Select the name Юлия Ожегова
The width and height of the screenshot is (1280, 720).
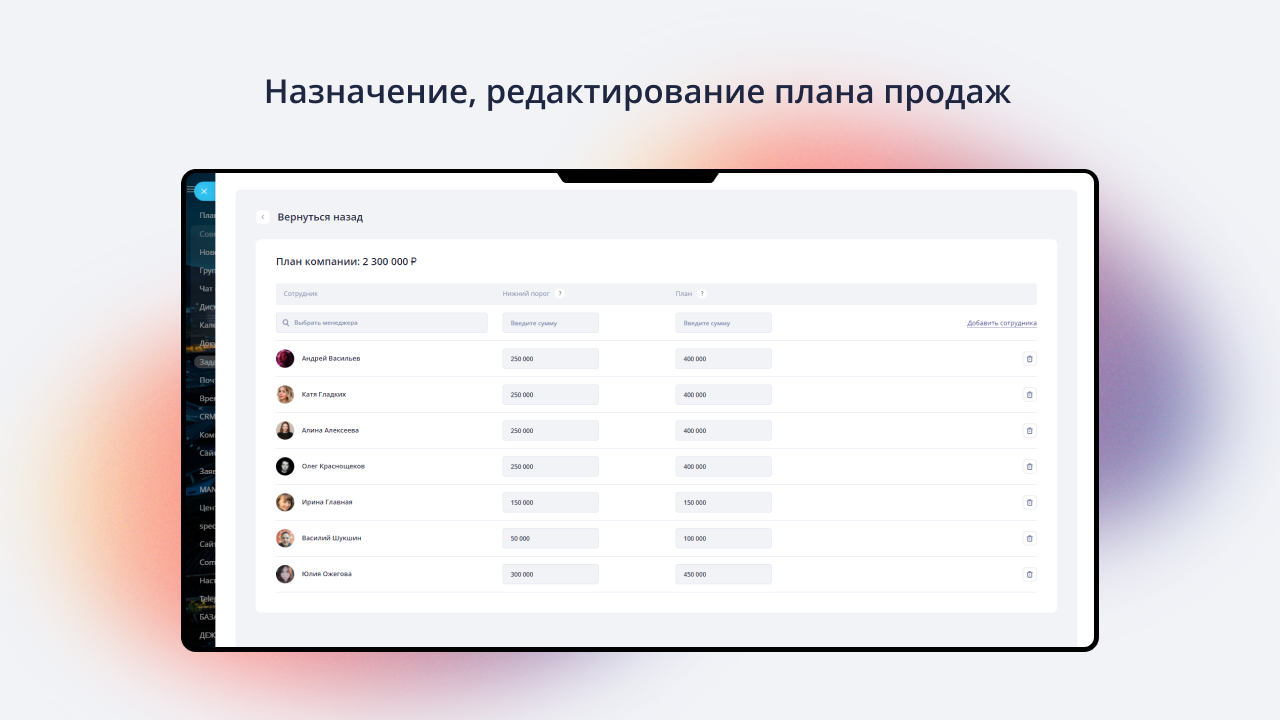[x=327, y=574]
